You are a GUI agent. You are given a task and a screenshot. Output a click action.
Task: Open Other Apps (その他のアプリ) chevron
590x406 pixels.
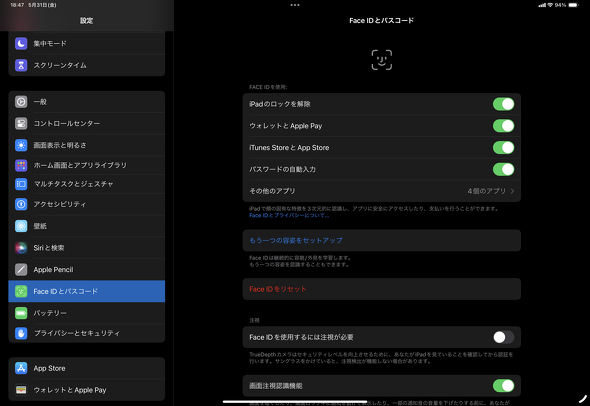pyautogui.click(x=512, y=191)
